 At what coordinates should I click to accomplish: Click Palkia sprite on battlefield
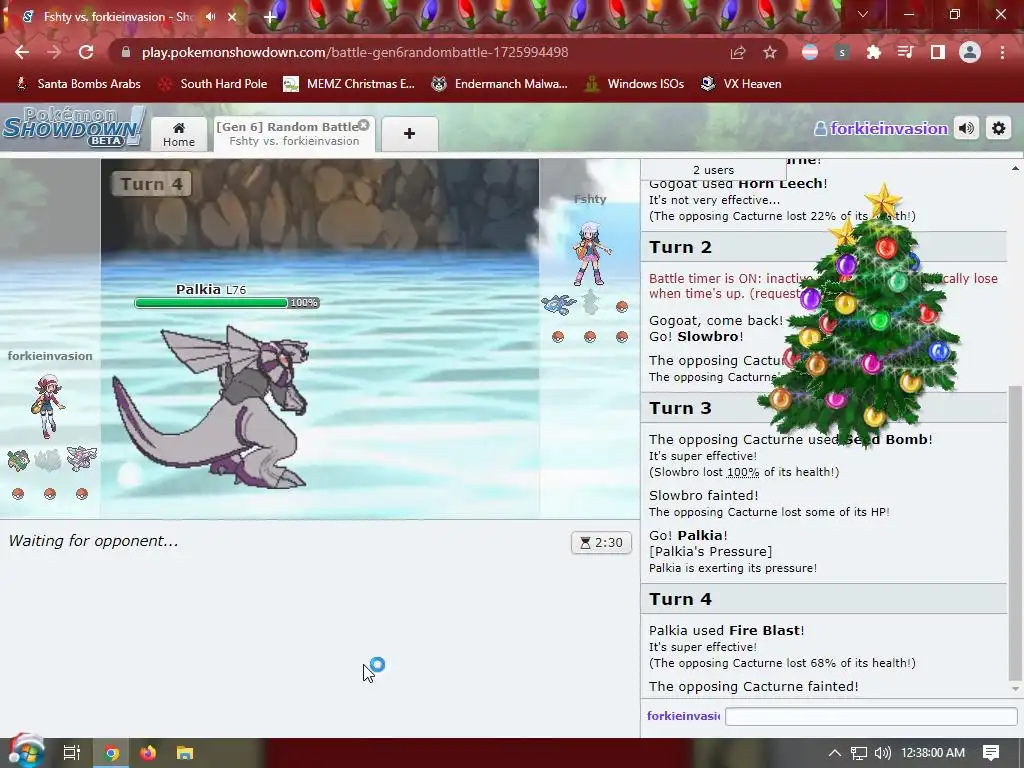pos(211,406)
